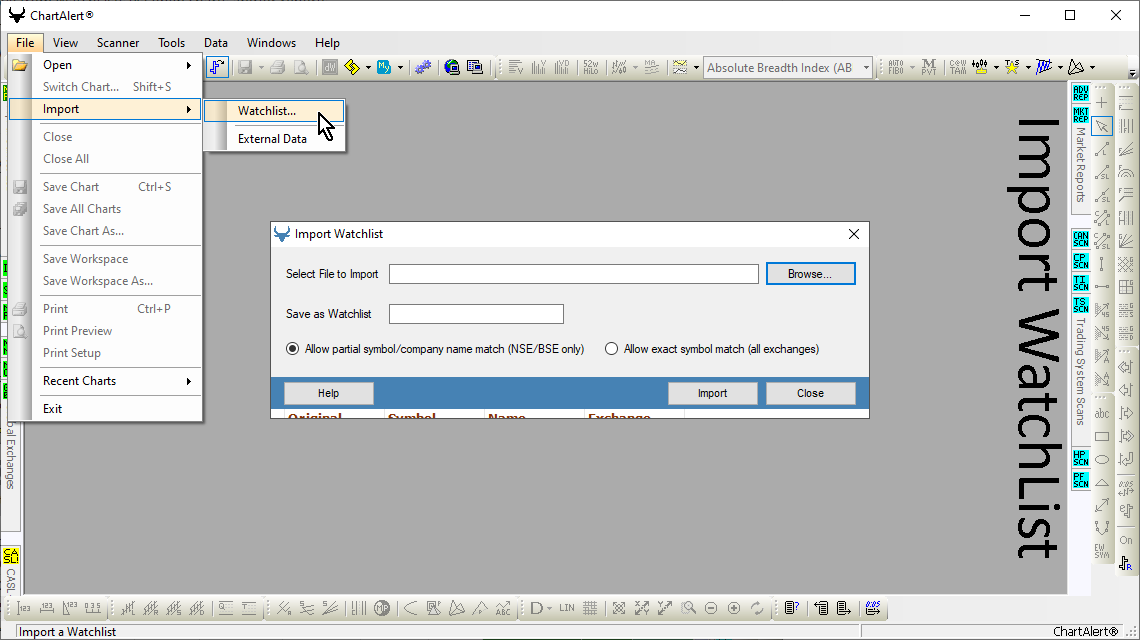Select the arrow pointer tool
This screenshot has height=640, width=1140.
(1102, 126)
